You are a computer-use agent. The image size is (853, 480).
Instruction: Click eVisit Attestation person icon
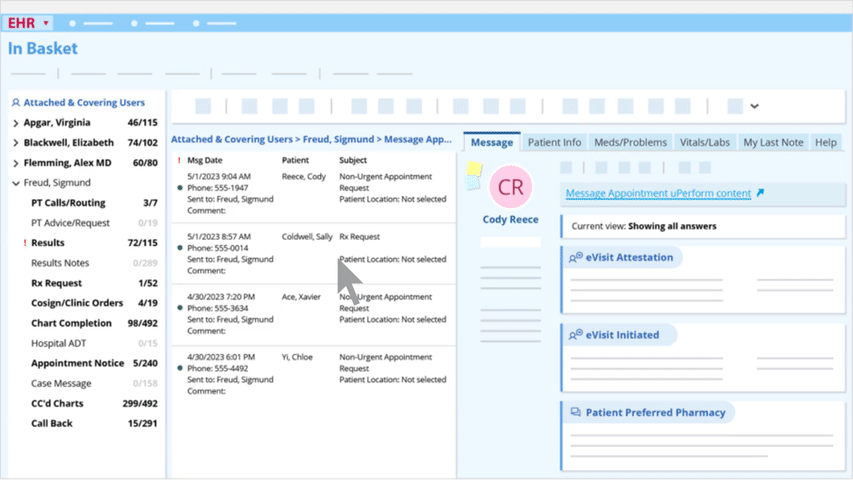pyautogui.click(x=576, y=257)
